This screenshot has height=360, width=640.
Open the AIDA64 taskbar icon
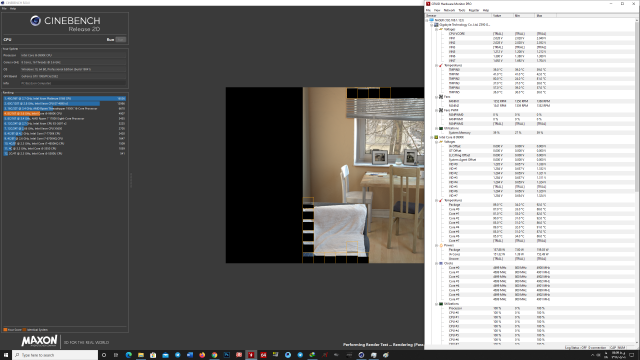tap(263, 355)
